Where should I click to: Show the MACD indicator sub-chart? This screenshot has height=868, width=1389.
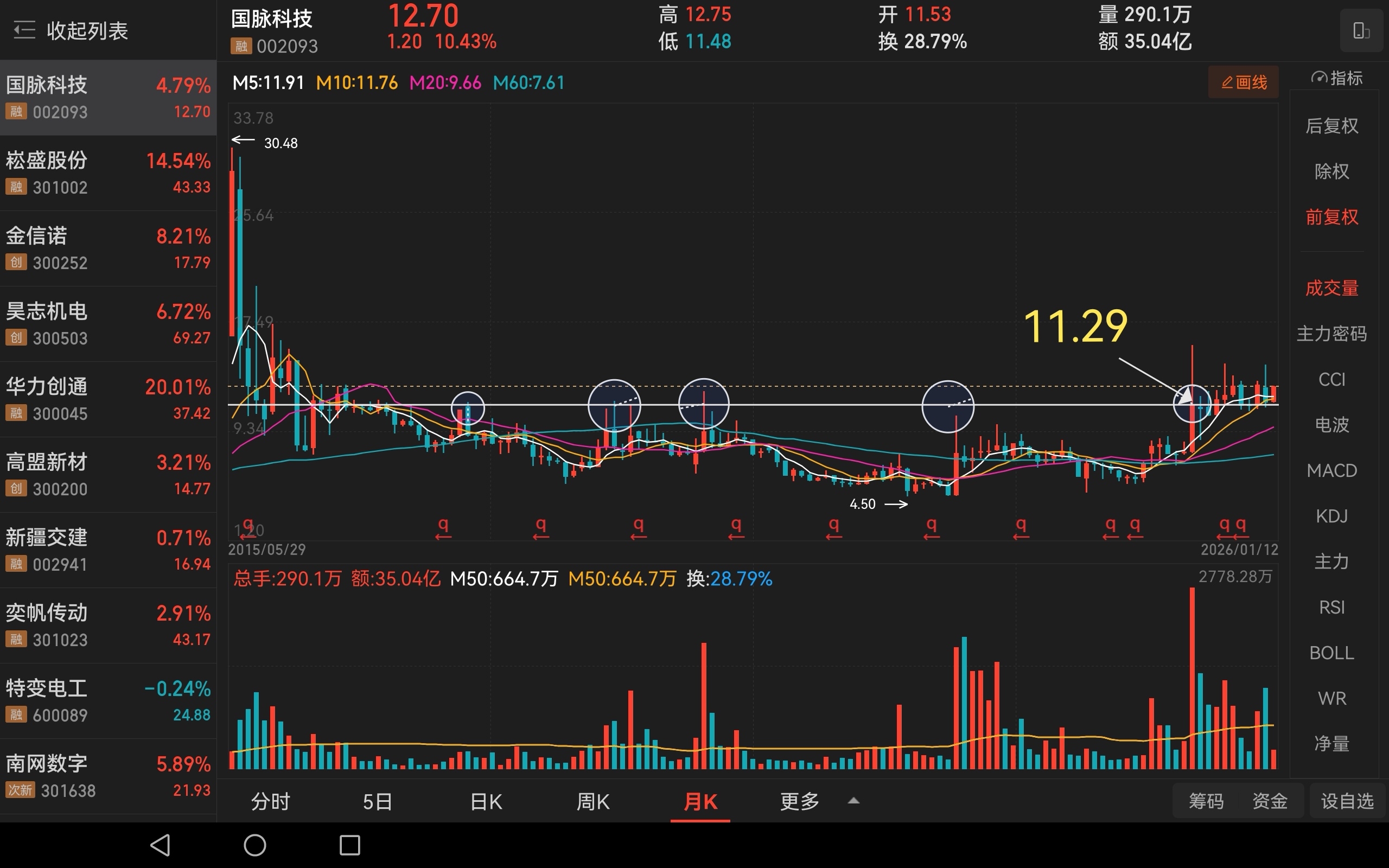coord(1331,471)
